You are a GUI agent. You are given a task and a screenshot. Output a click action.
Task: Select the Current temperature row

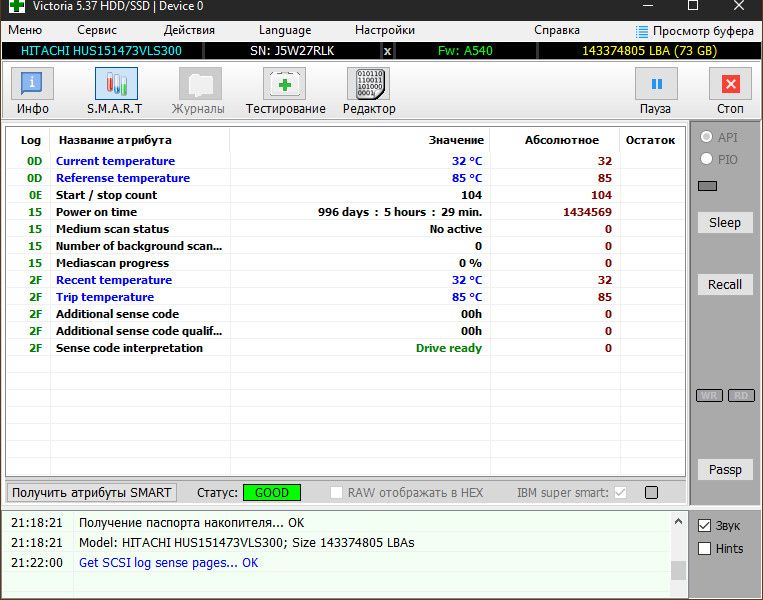tap(345, 161)
